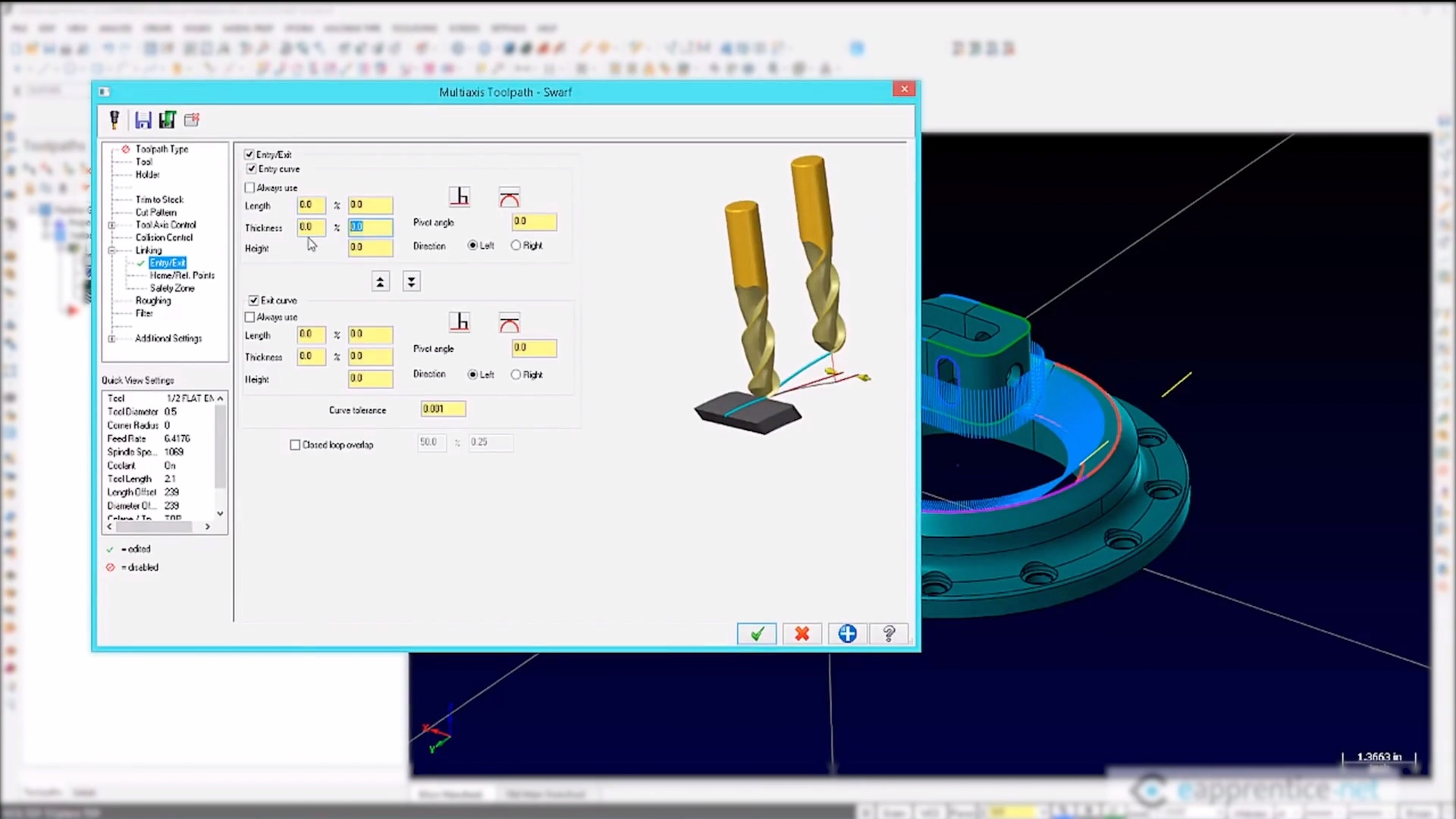Select the tangential arc entry curve icon
1456x819 pixels.
click(x=509, y=196)
